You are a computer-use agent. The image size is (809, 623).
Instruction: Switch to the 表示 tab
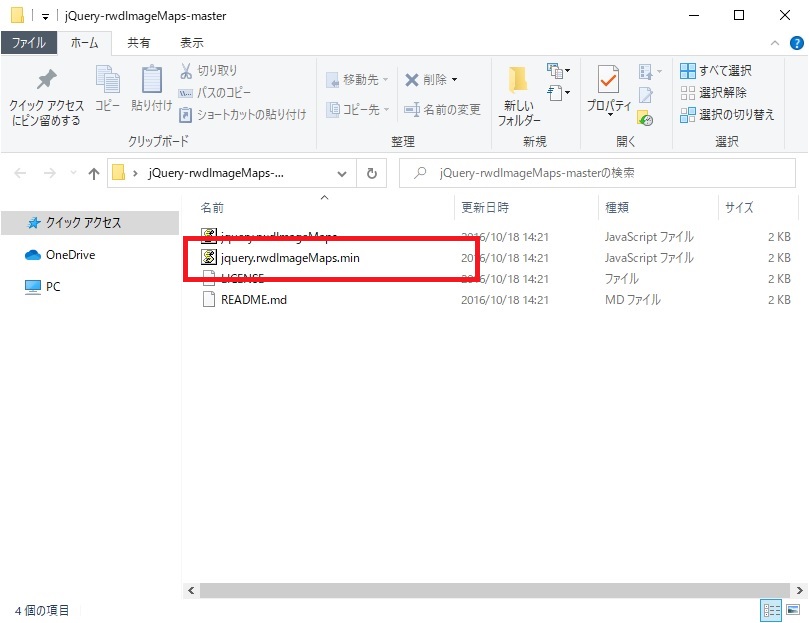tap(191, 43)
